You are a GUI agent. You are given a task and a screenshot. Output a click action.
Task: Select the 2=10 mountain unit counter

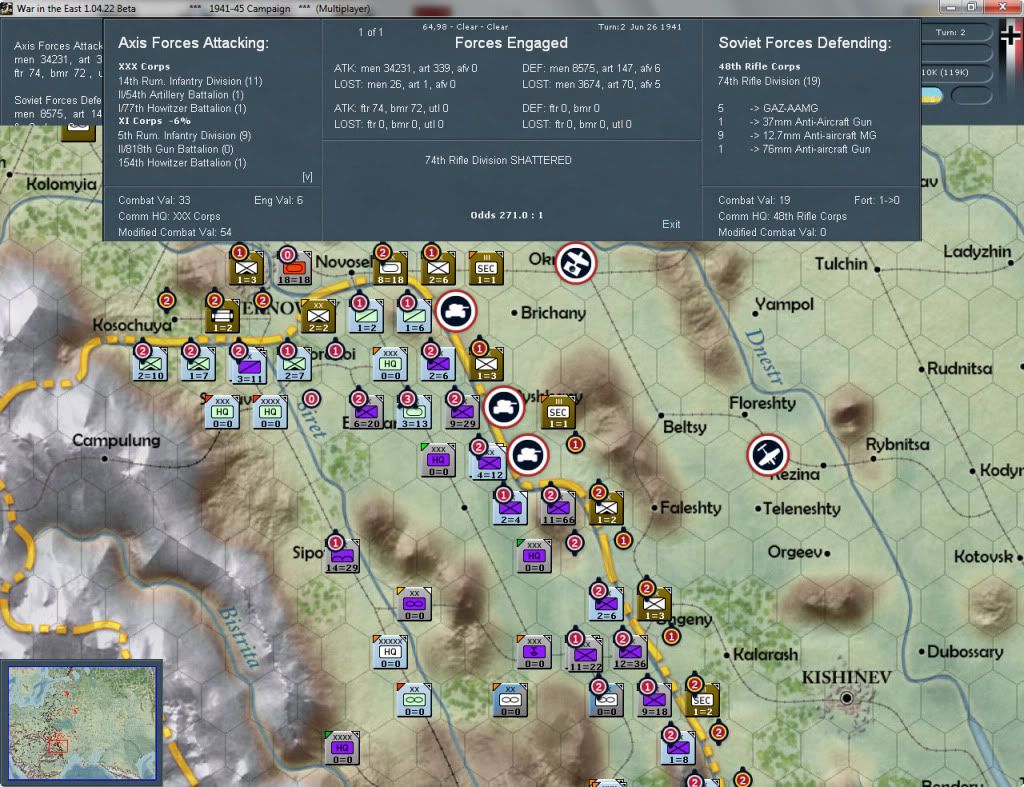tap(150, 366)
